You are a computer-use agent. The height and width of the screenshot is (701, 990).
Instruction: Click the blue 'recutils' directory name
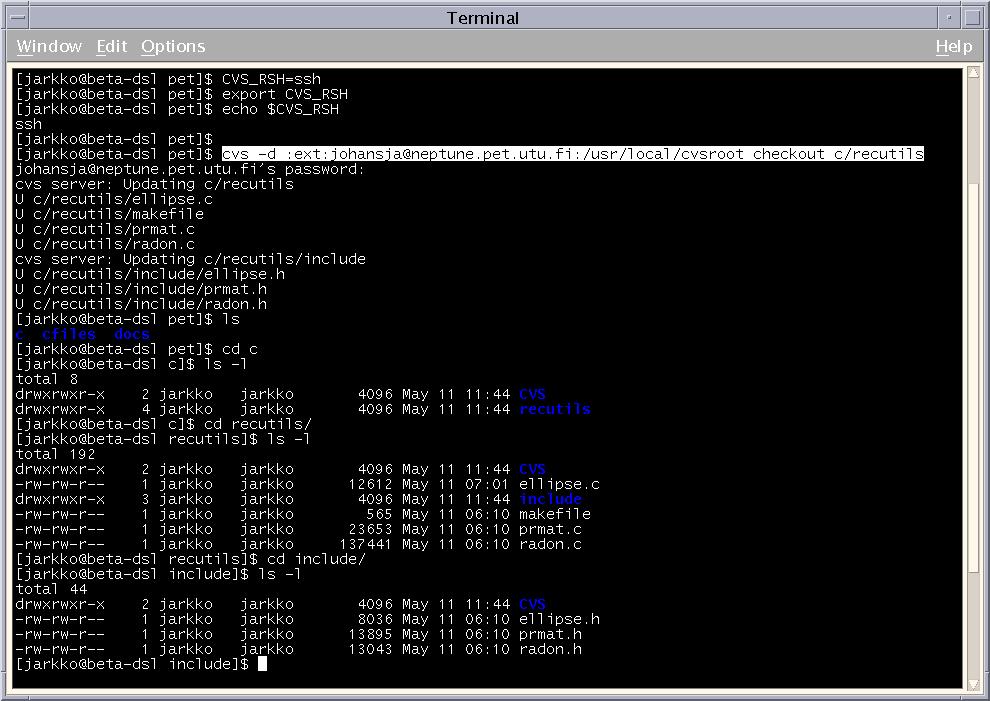pos(554,409)
